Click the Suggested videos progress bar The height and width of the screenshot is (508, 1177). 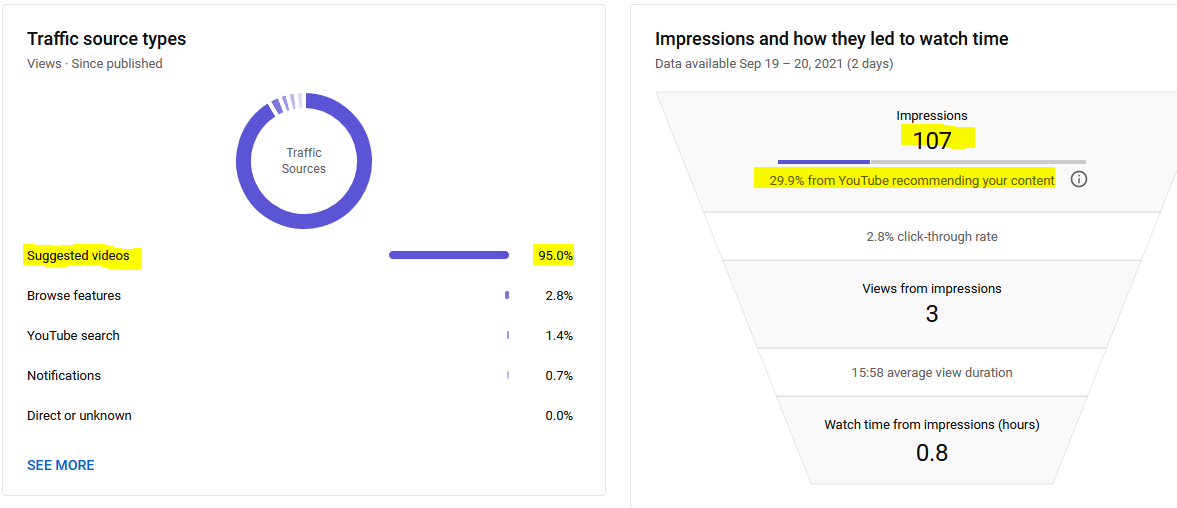tap(449, 255)
